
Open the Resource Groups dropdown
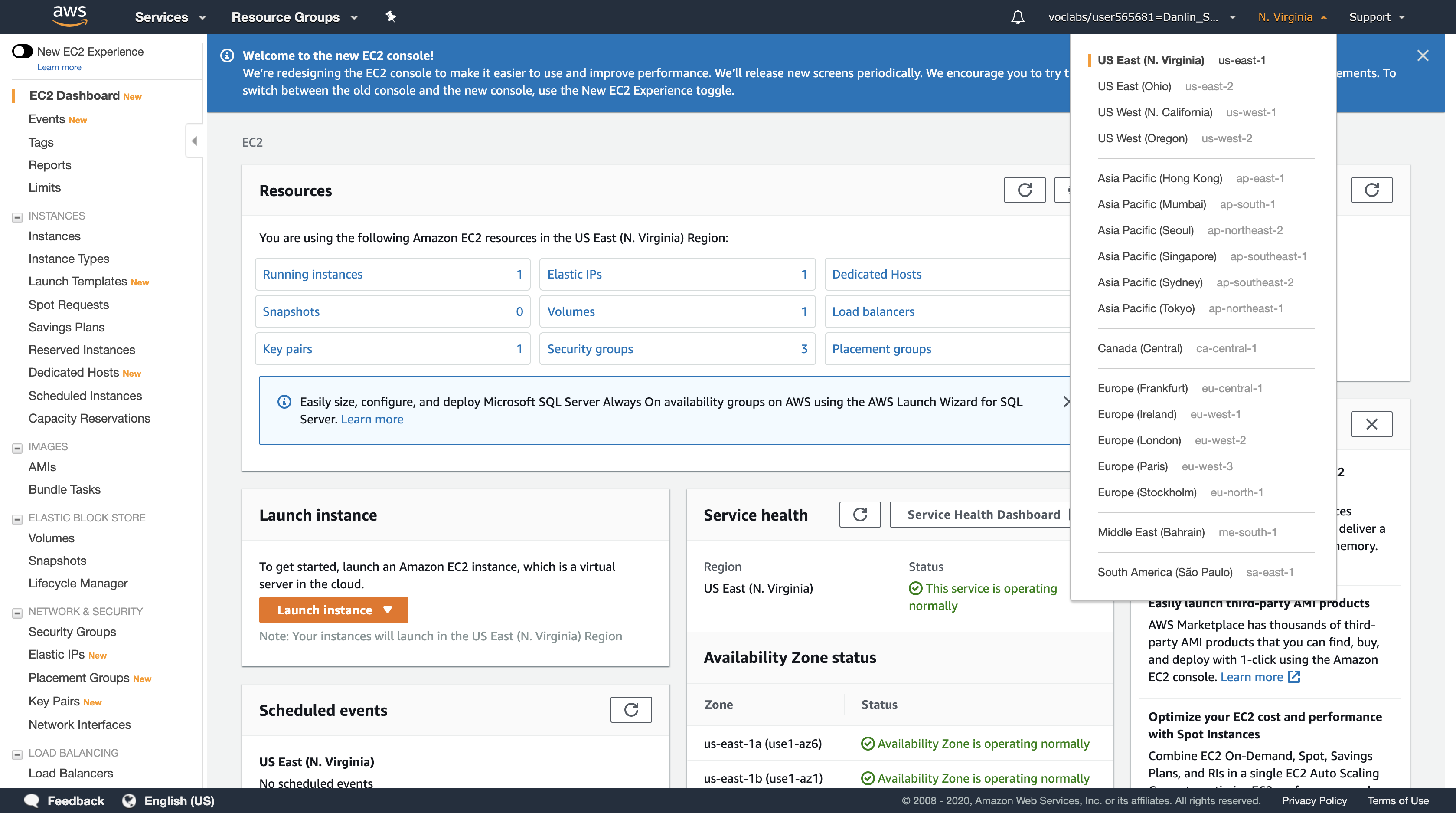[294, 17]
